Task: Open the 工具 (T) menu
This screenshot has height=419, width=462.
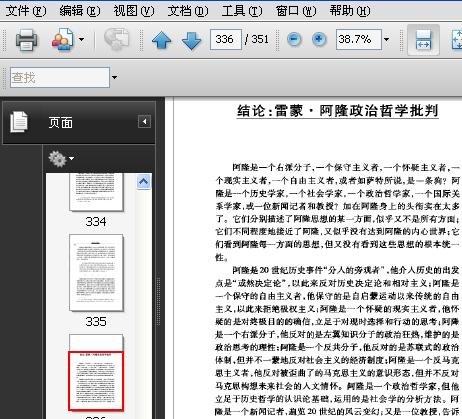Action: pyautogui.click(x=242, y=11)
